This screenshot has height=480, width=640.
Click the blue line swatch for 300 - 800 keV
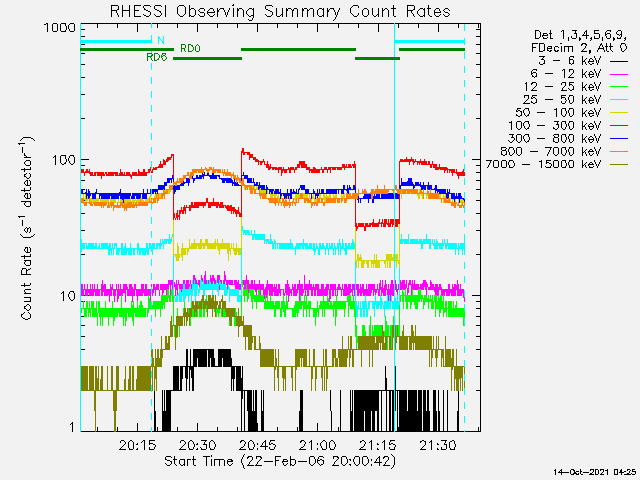point(619,139)
